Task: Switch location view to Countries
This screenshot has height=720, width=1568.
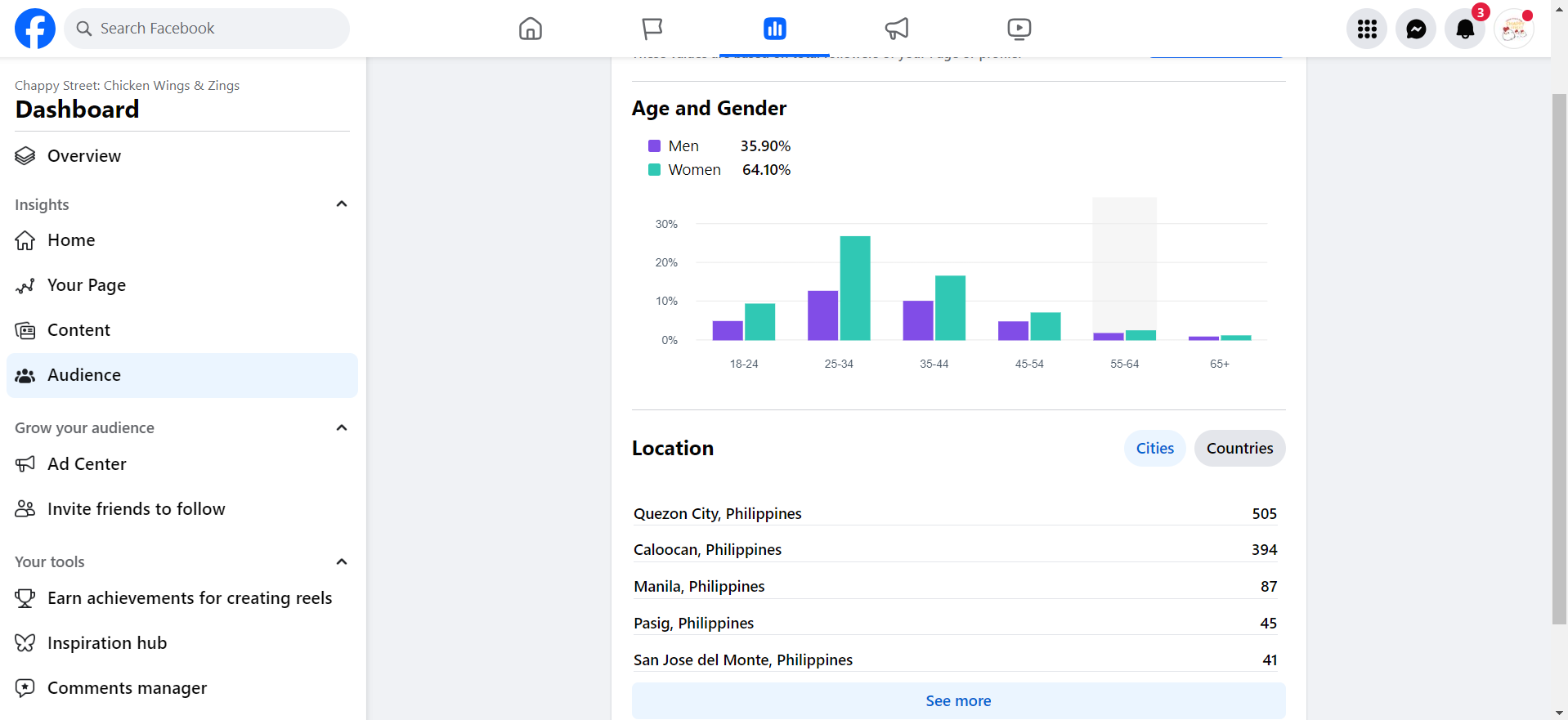Action: [x=1239, y=449]
